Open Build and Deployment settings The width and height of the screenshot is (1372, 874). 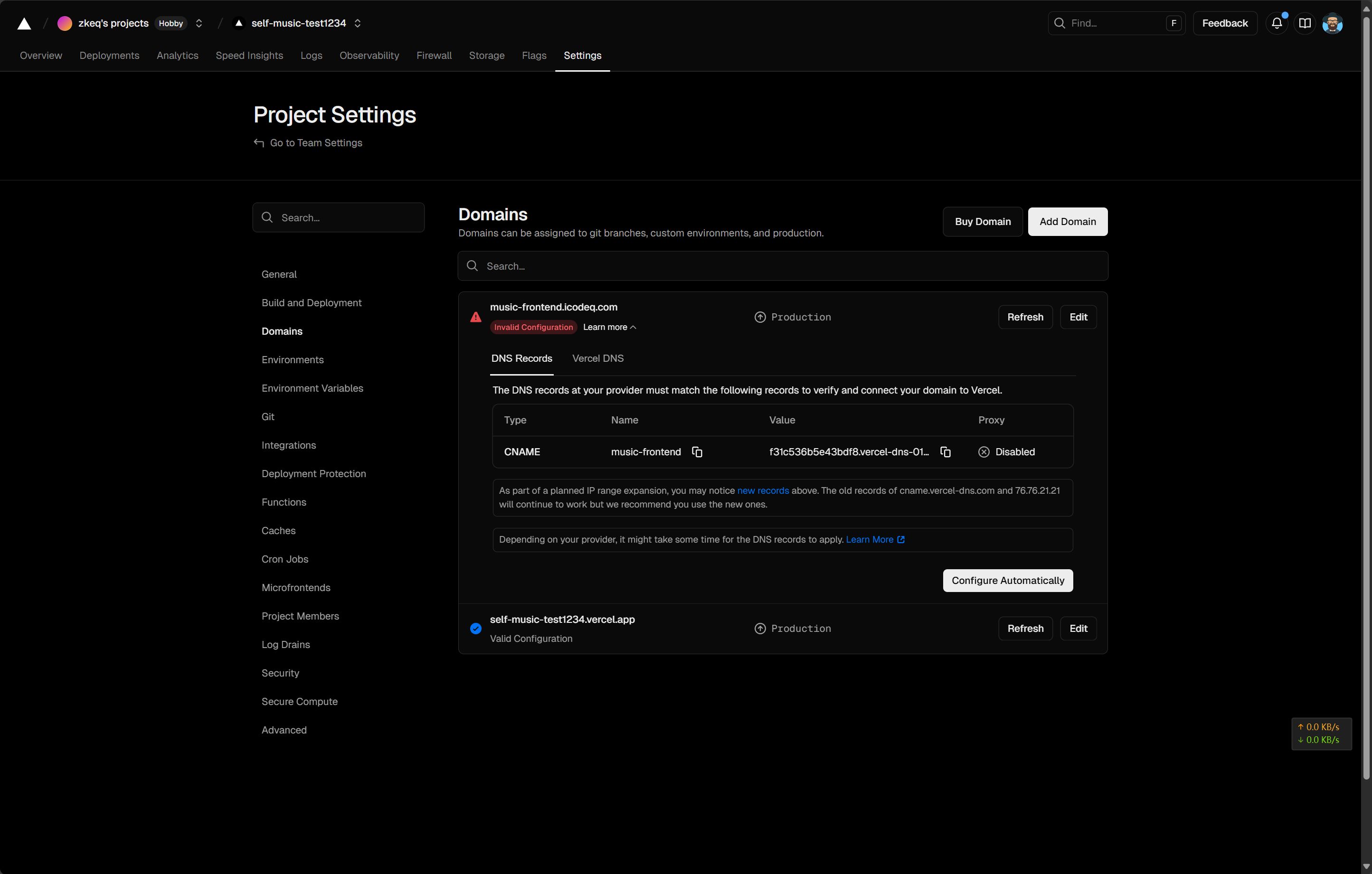click(311, 303)
